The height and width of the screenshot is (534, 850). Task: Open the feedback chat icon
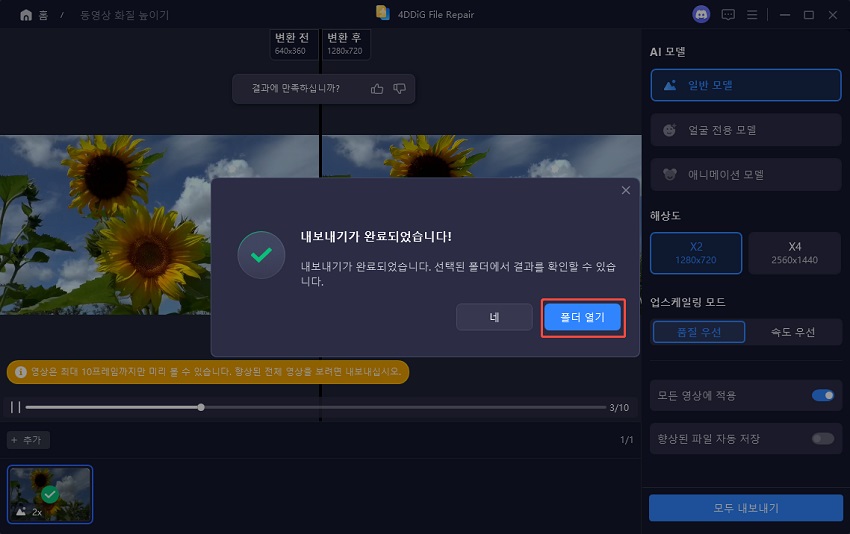727,15
